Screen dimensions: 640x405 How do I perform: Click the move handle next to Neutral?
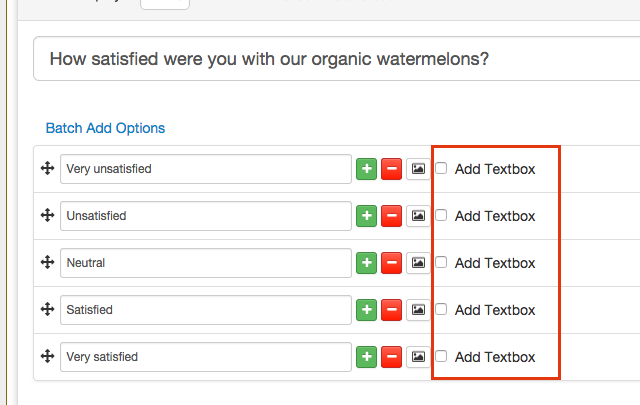point(46,263)
